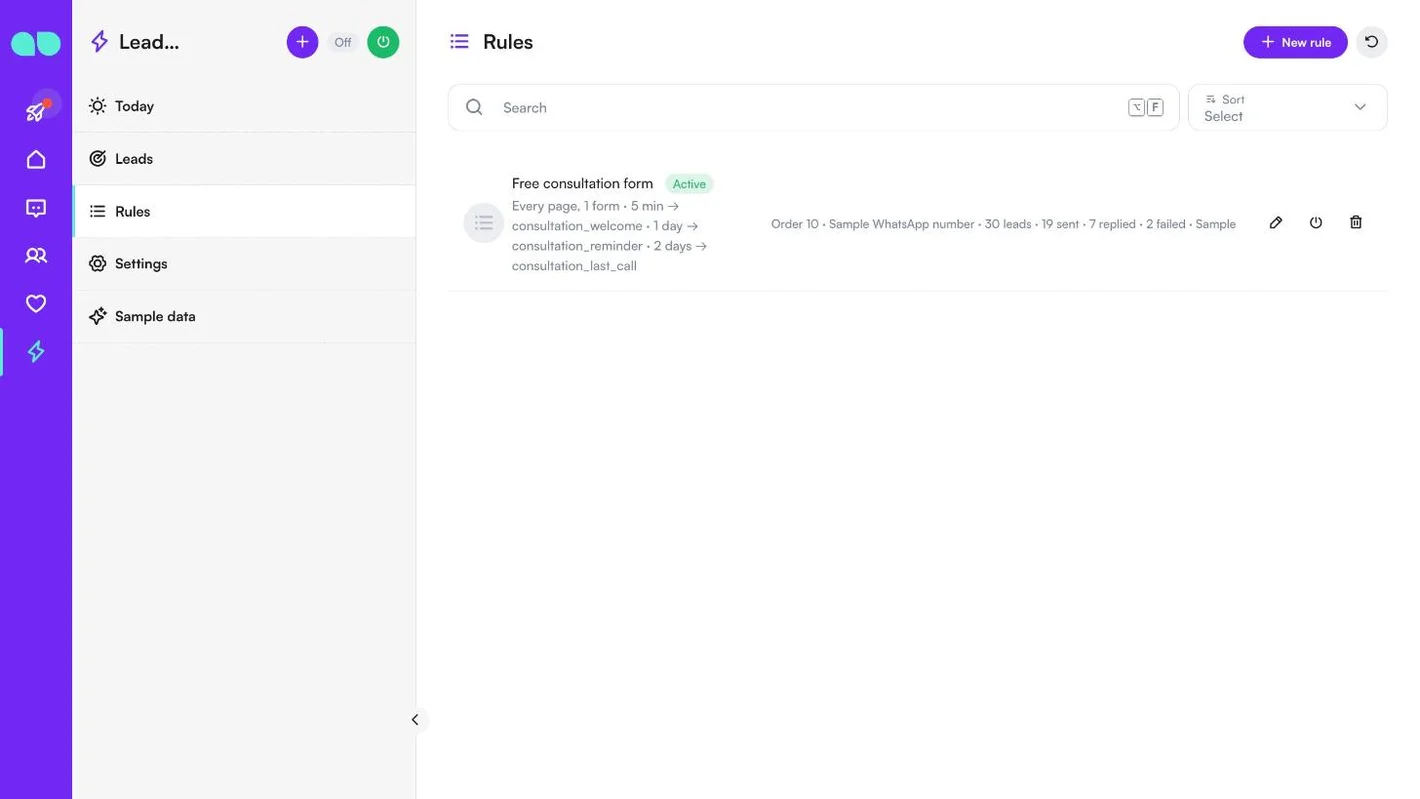Screen dimensions: 1420x799
Task: Toggle the green power button in the header
Action: coord(383,42)
